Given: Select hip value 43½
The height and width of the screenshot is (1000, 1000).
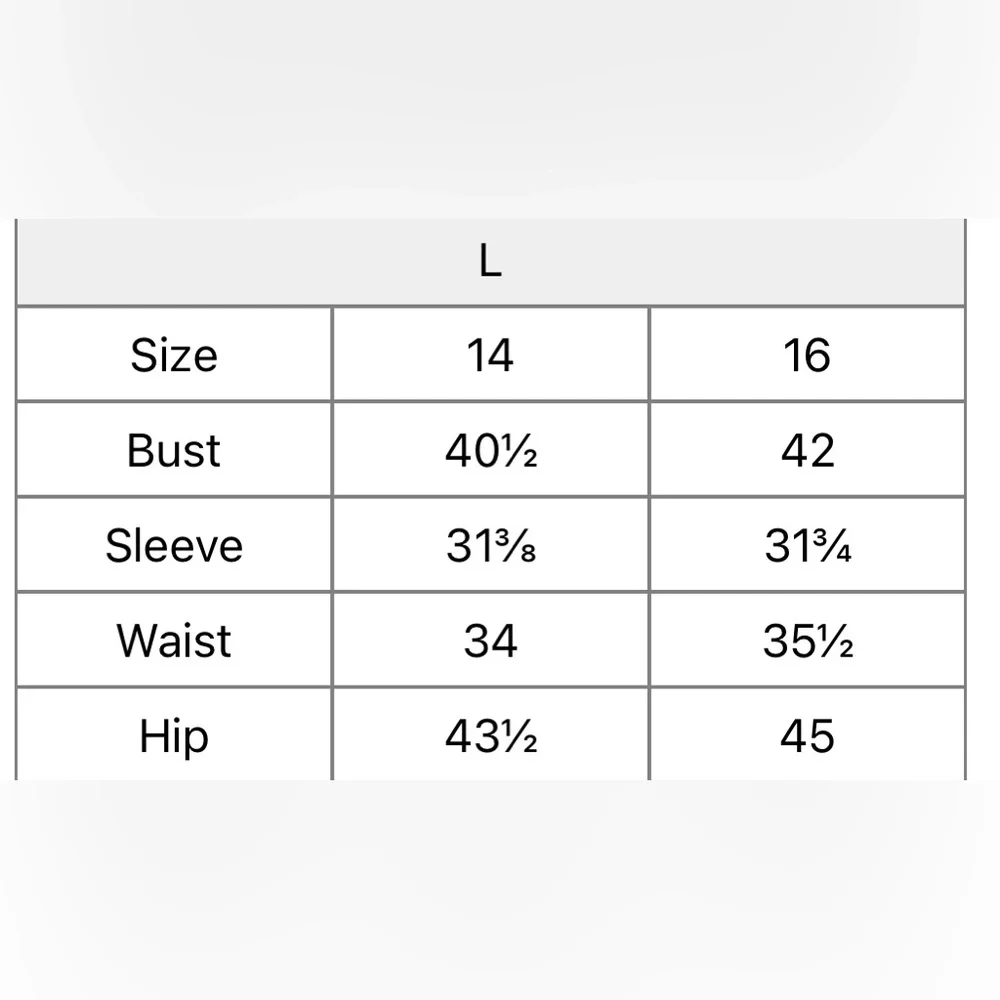Looking at the screenshot, I should pyautogui.click(x=490, y=734).
